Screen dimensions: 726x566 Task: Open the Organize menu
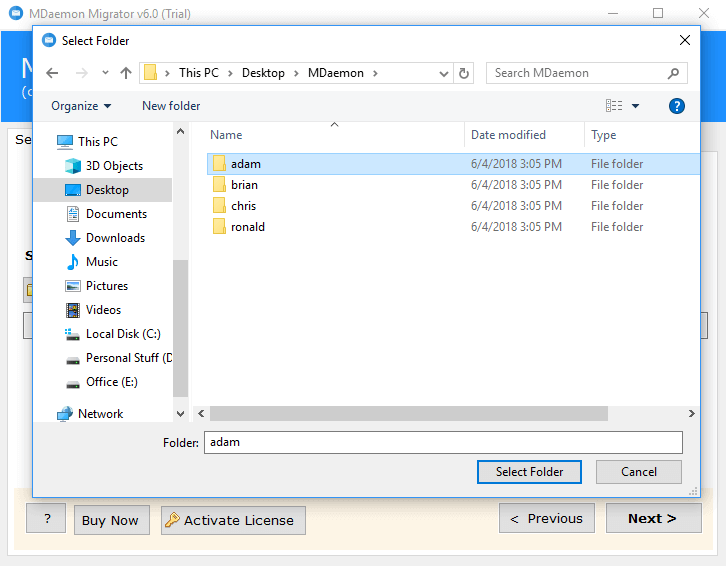(81, 106)
